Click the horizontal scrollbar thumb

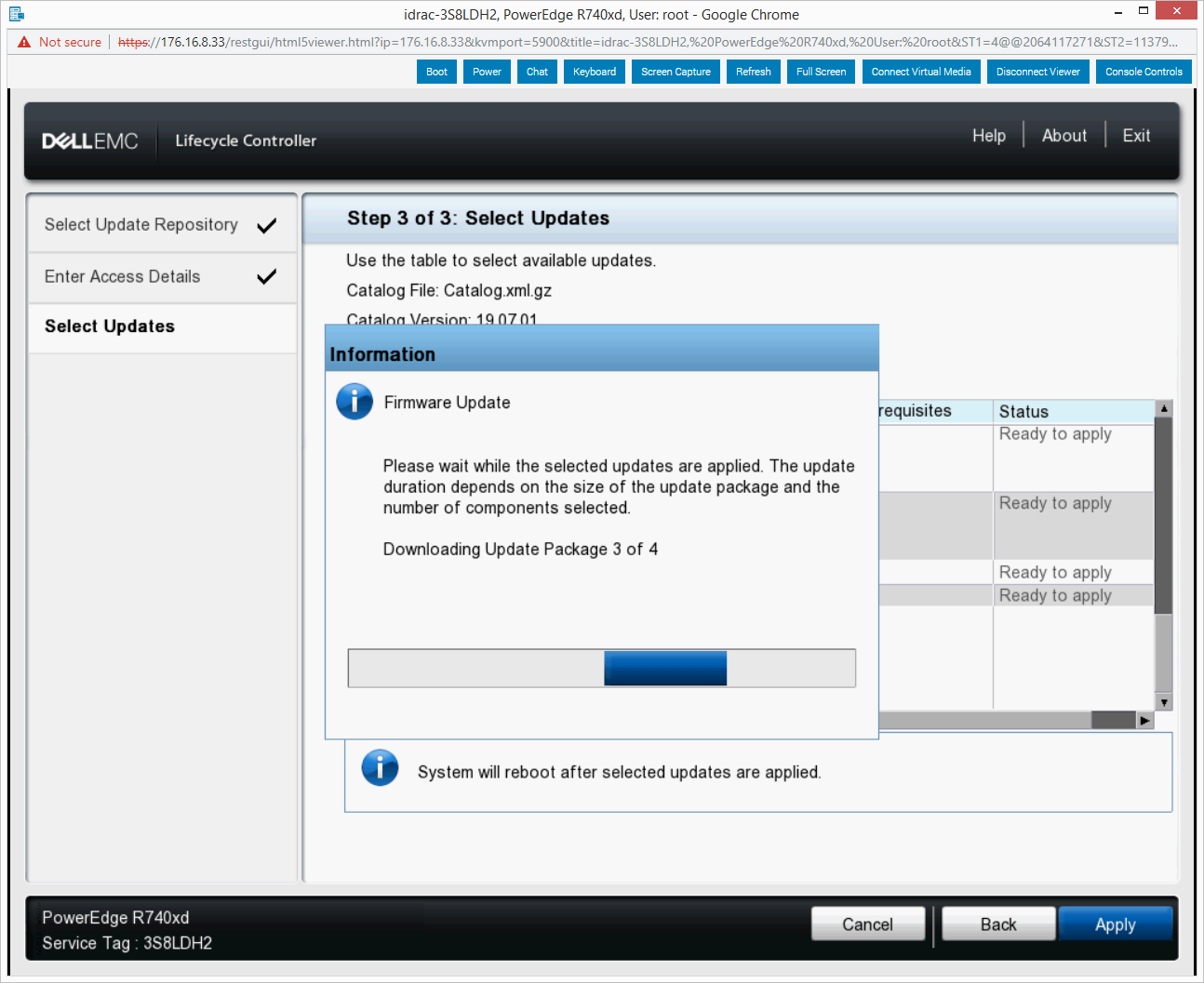[1114, 720]
